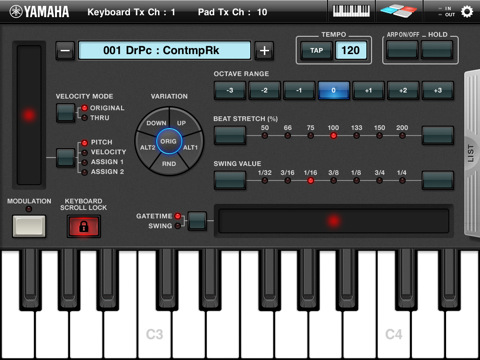Set beat stretch to 200

click(x=402, y=135)
